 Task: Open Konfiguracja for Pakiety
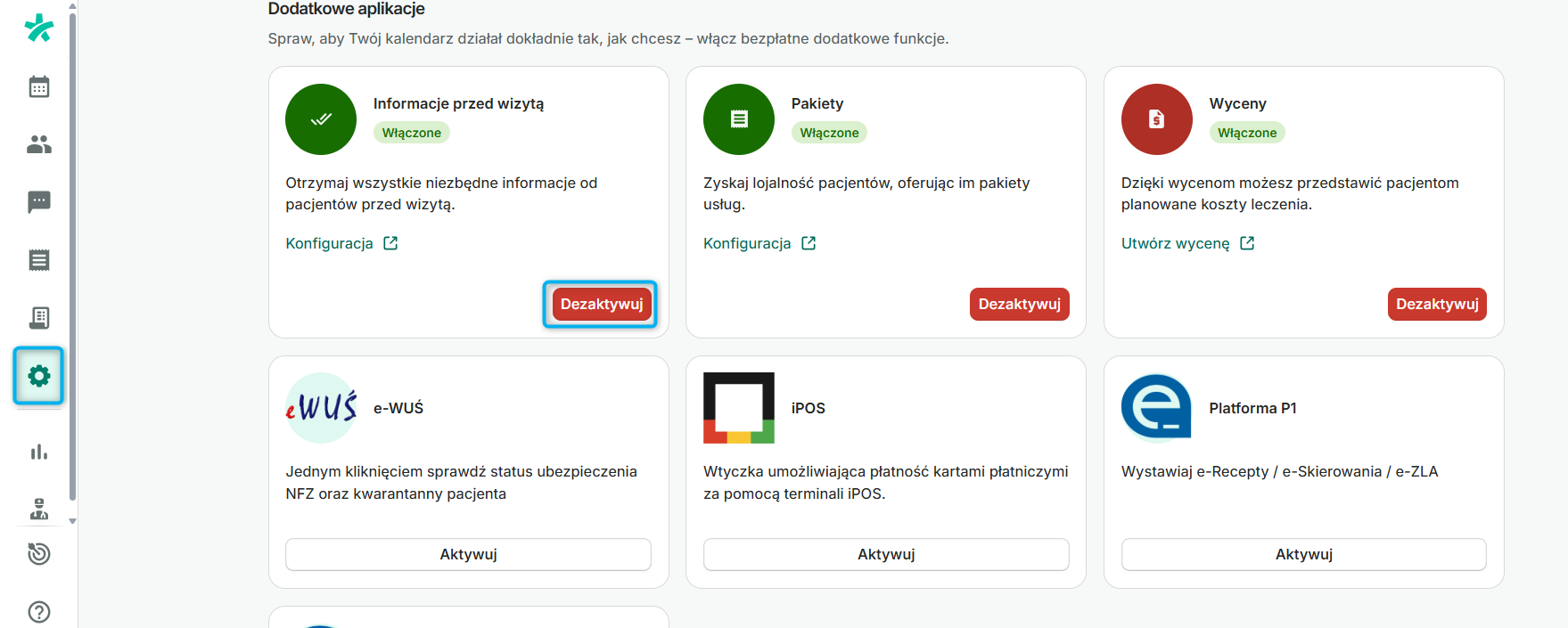747,242
